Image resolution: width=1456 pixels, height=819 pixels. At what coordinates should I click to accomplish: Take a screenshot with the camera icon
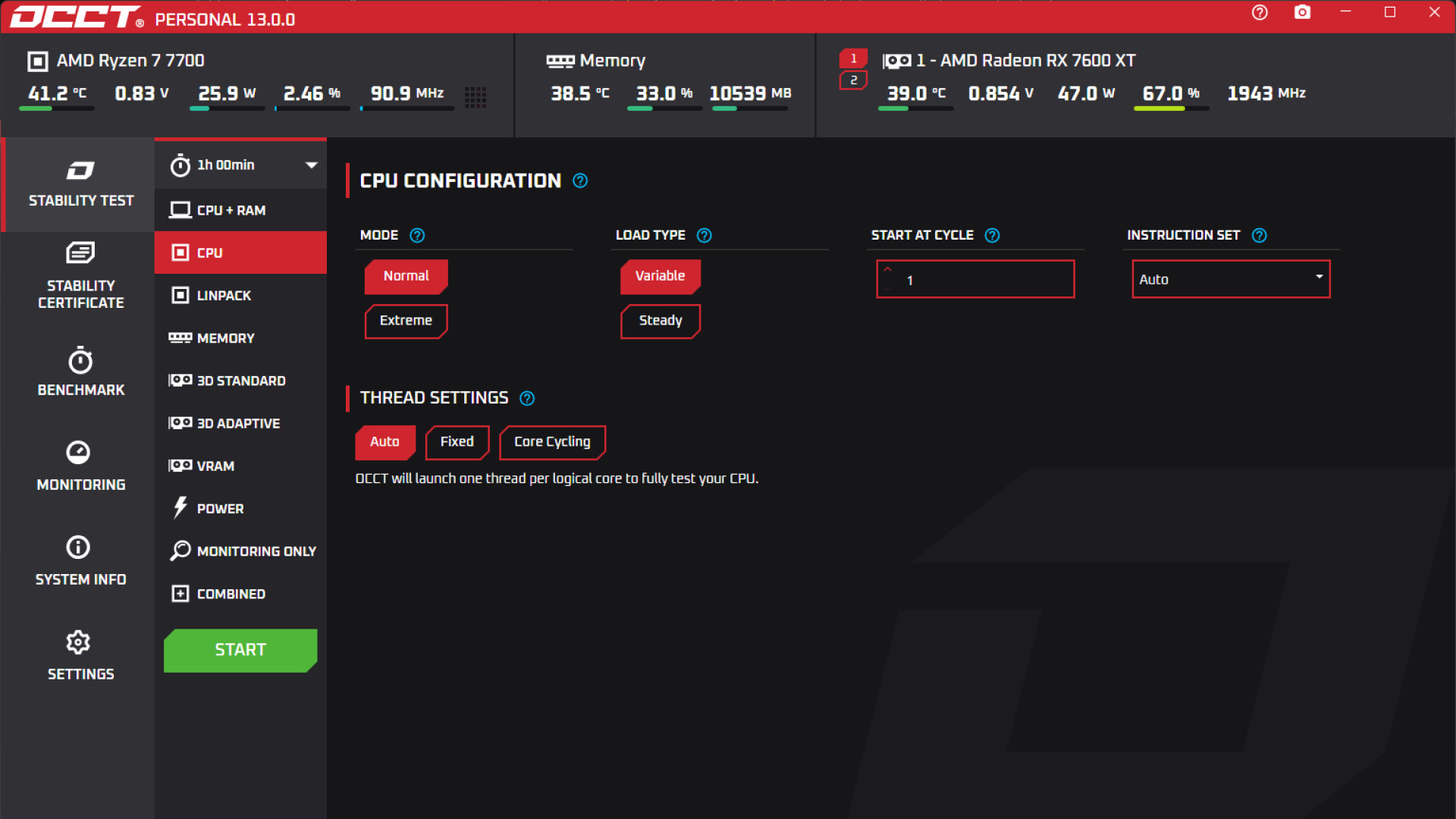[1302, 12]
